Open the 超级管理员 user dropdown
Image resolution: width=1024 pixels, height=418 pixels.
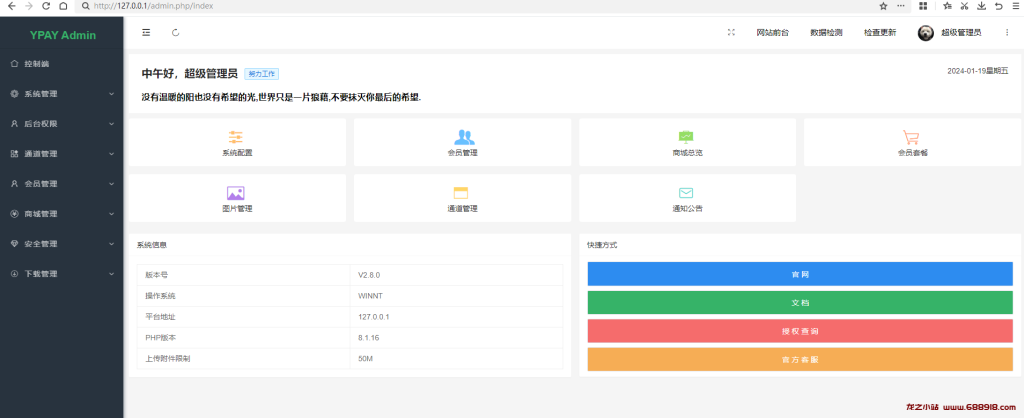950,33
